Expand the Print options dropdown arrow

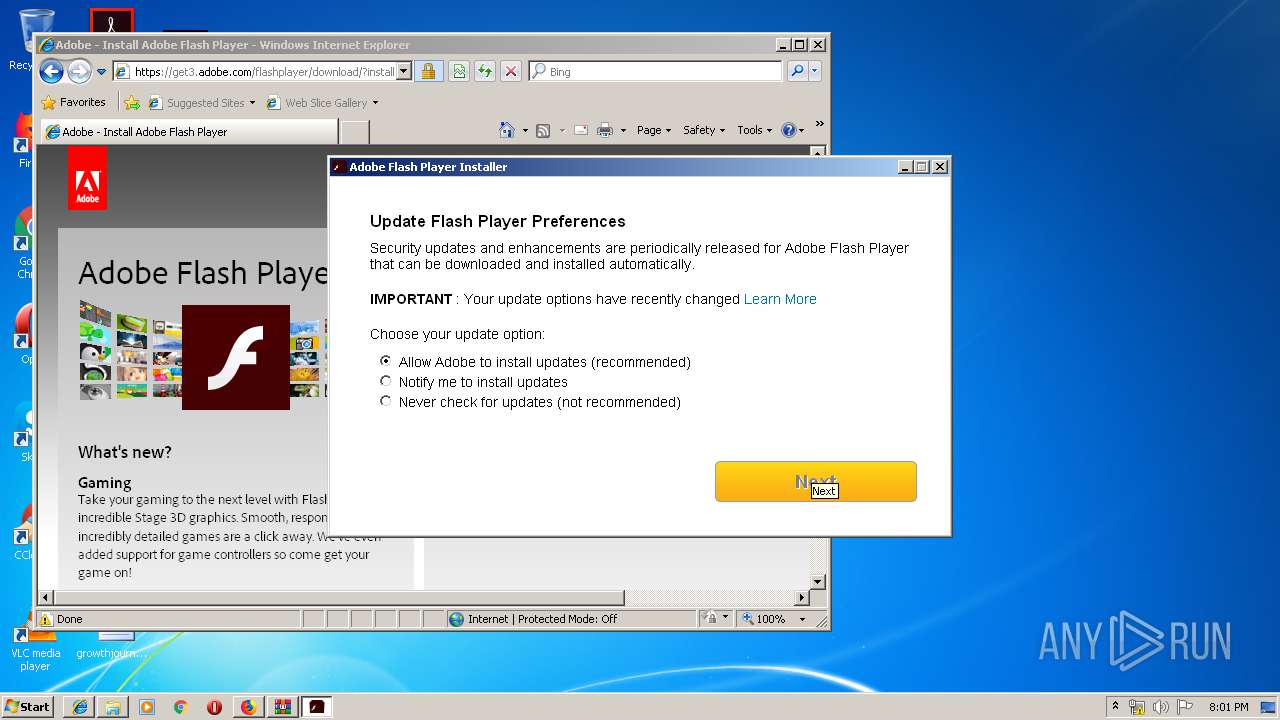(x=623, y=130)
